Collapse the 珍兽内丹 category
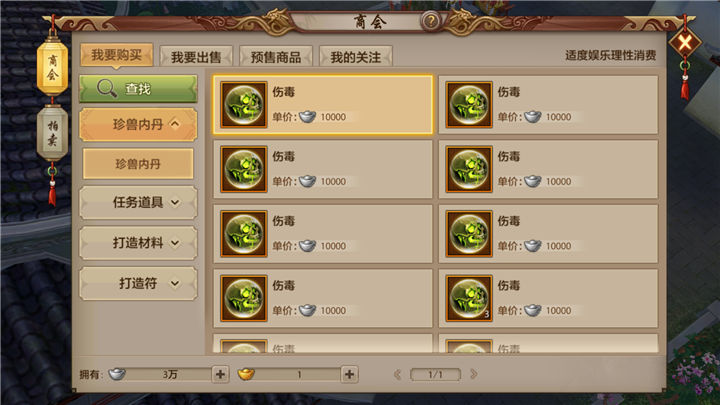Viewport: 720px width, 405px height. 138,124
